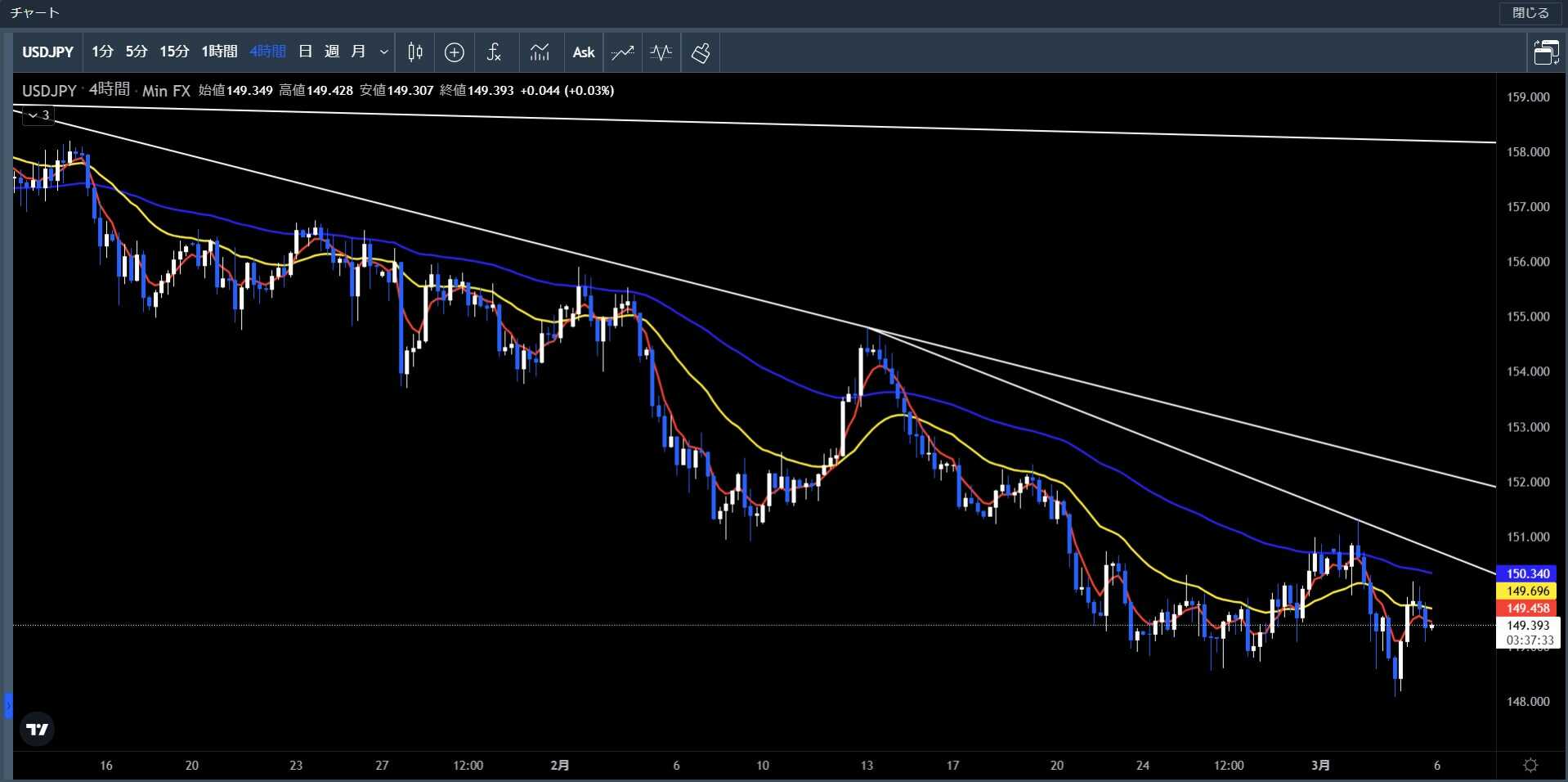
Task: Switch to 月 monthly timeframe
Action: [358, 52]
